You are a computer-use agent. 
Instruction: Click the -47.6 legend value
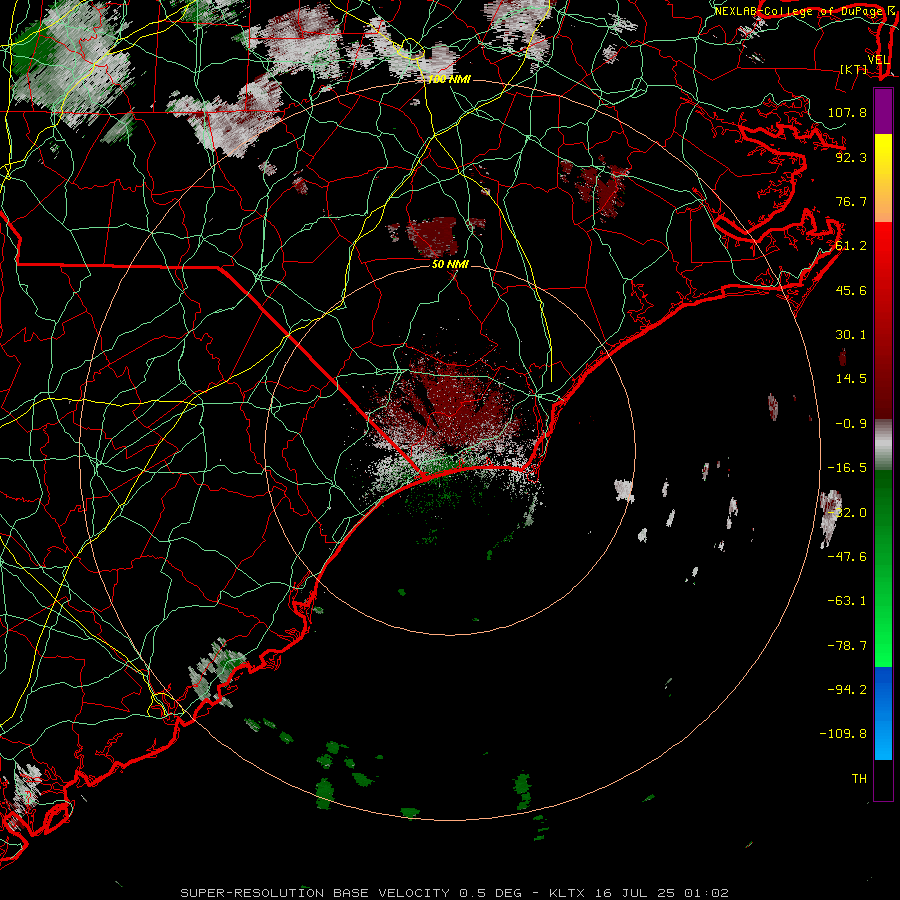tap(847, 557)
